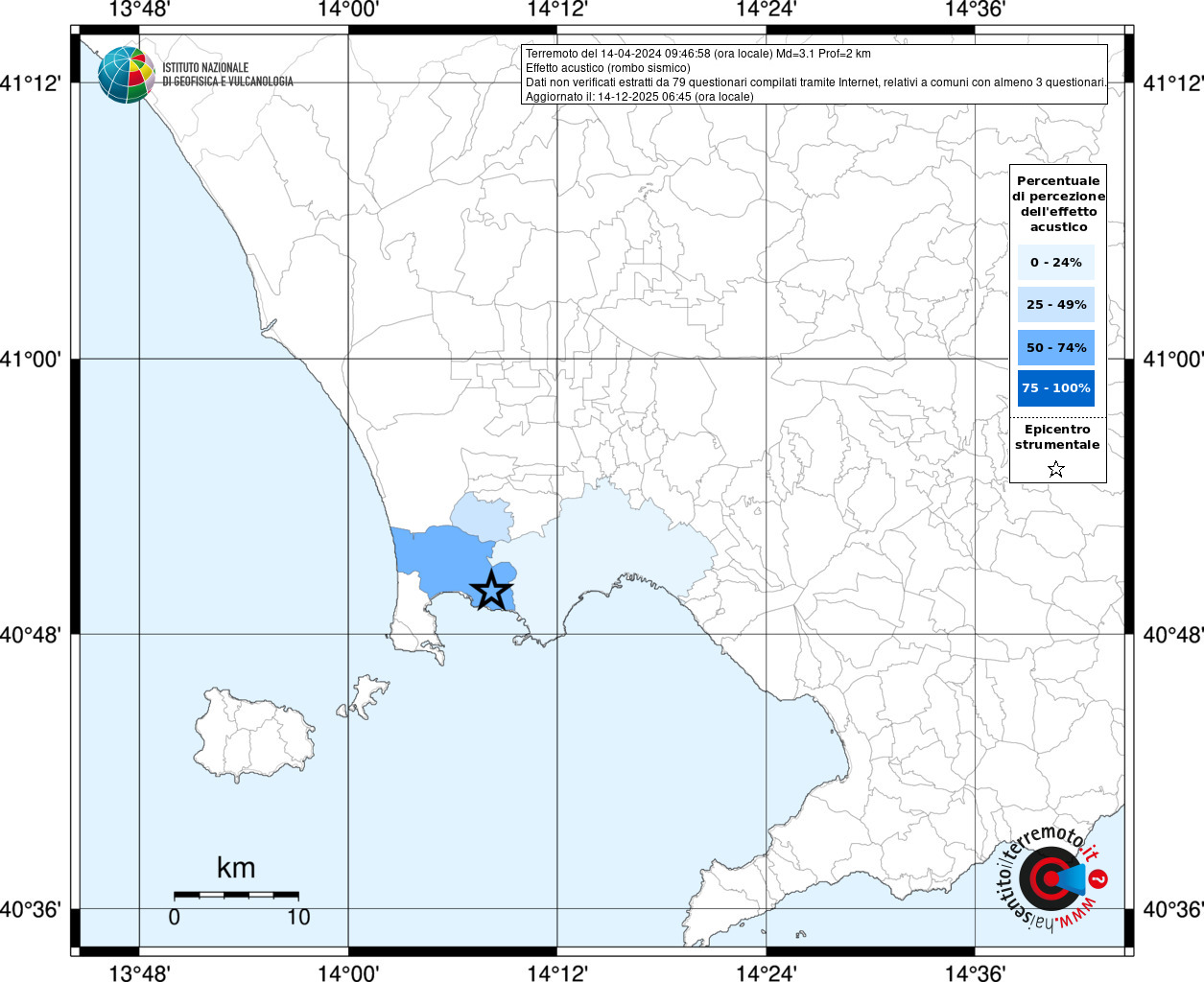Click top axis label 13°48'
Image resolution: width=1204 pixels, height=982 pixels.
[139, 10]
